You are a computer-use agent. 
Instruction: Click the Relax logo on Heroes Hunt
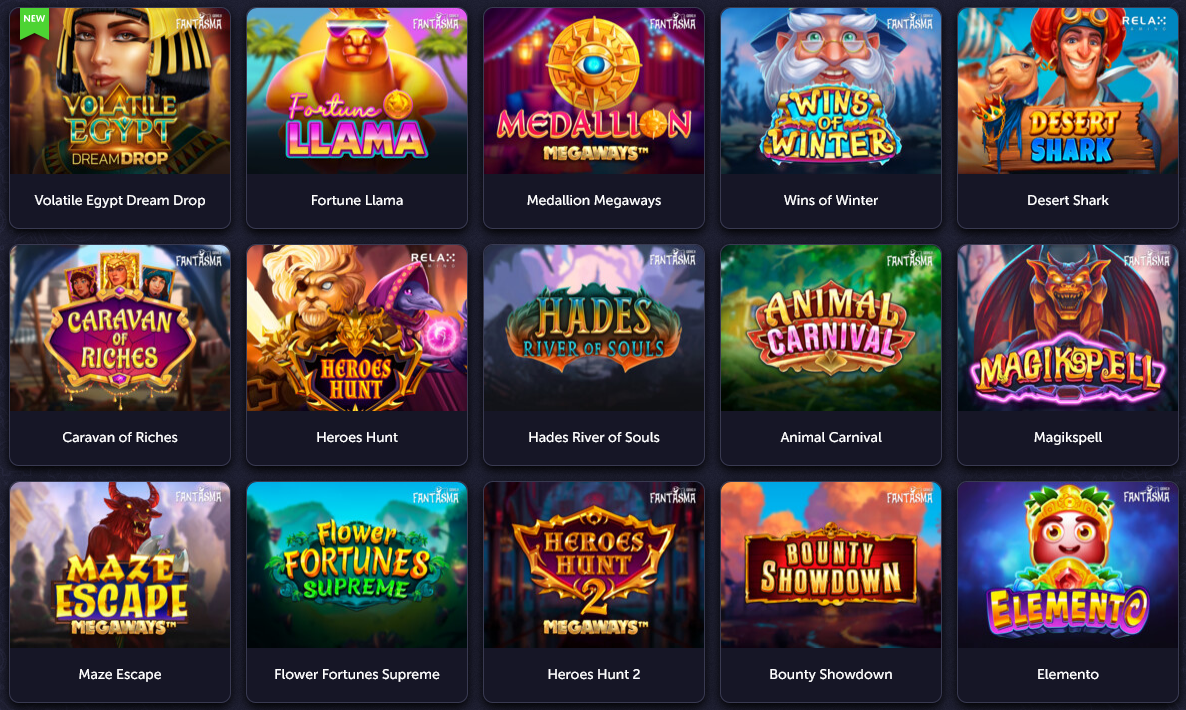coord(433,259)
